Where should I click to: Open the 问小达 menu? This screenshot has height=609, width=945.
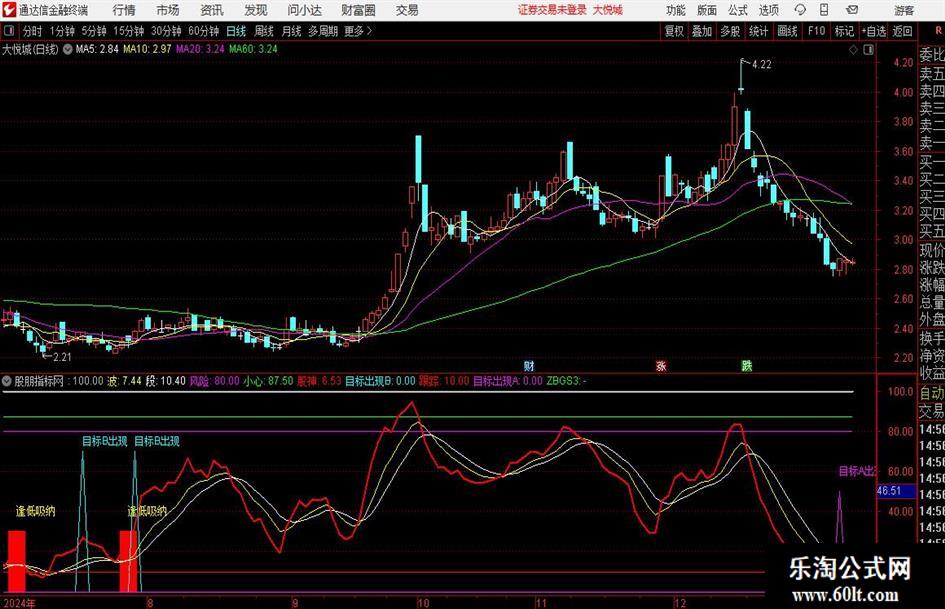click(x=304, y=10)
